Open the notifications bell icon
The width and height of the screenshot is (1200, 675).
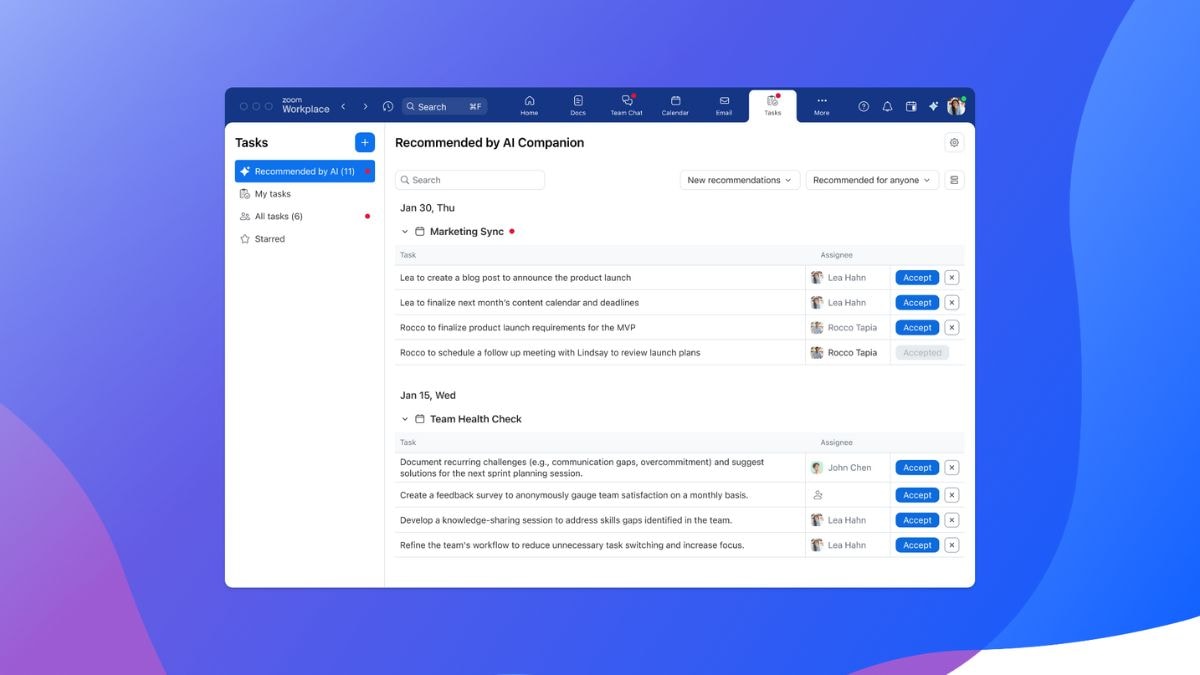[887, 107]
